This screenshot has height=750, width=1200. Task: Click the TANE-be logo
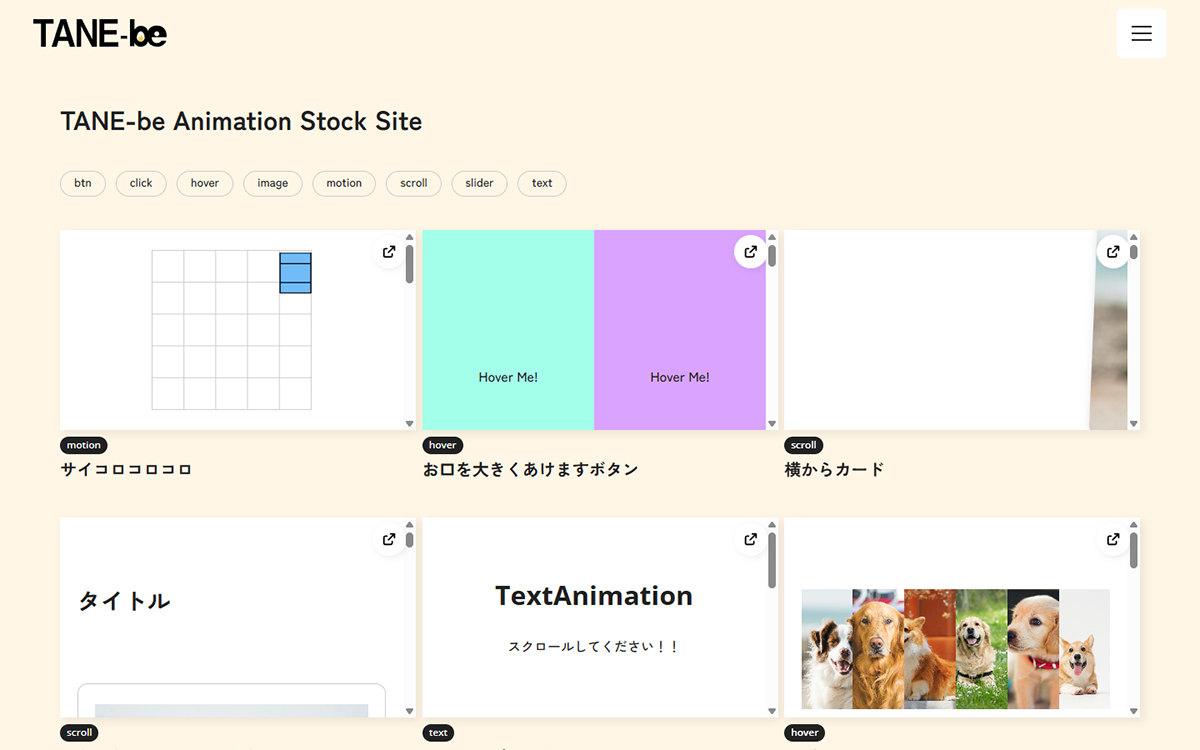tap(99, 33)
